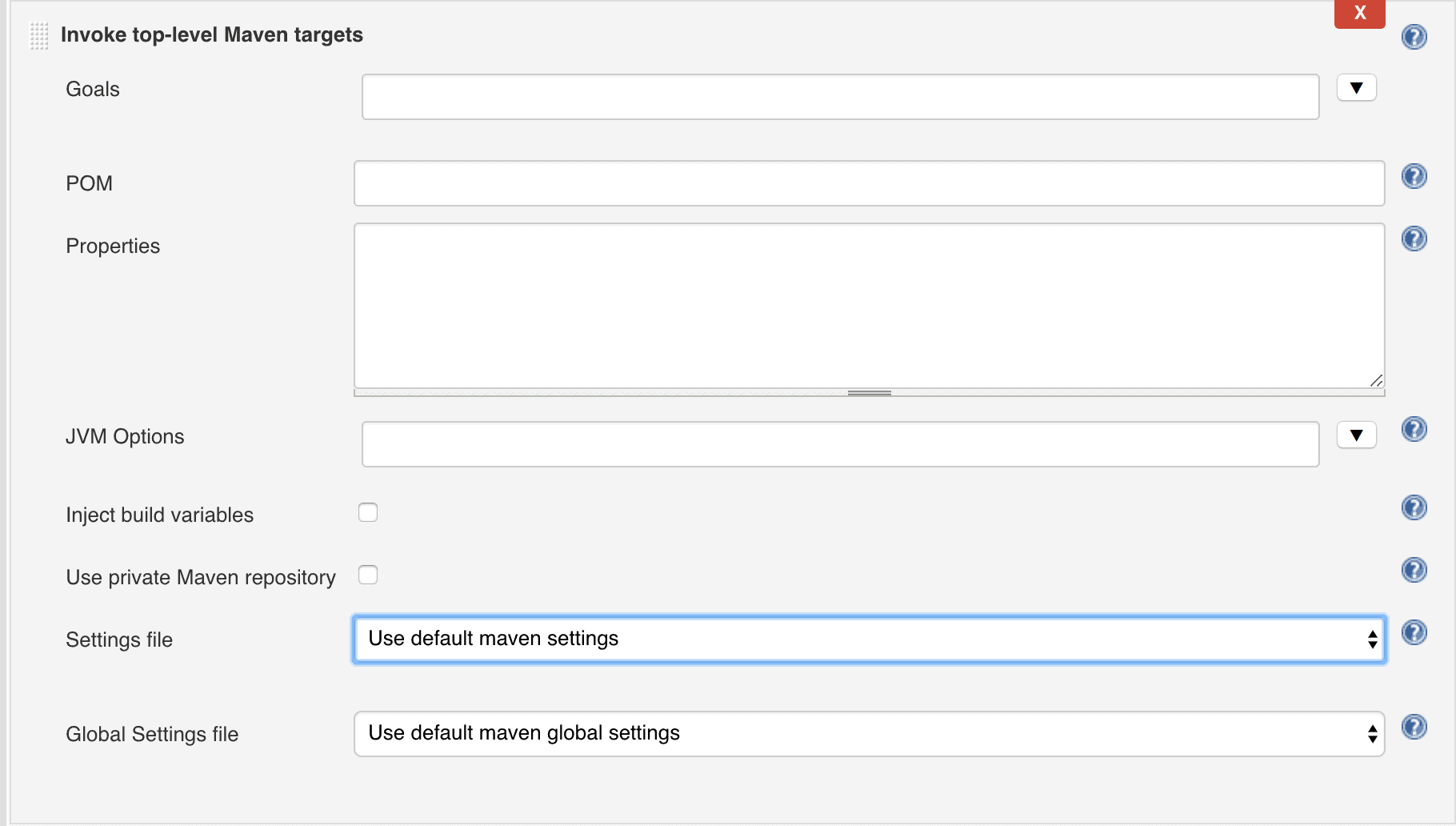Open help icon for private Maven repository
The image size is (1456, 826).
1414,569
